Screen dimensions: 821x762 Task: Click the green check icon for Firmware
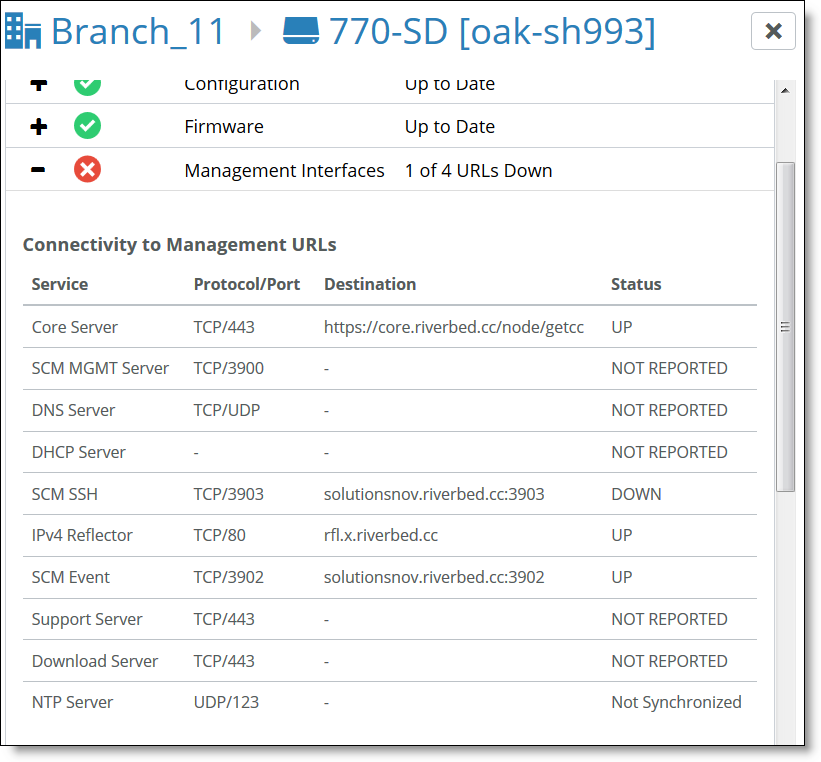[x=87, y=126]
